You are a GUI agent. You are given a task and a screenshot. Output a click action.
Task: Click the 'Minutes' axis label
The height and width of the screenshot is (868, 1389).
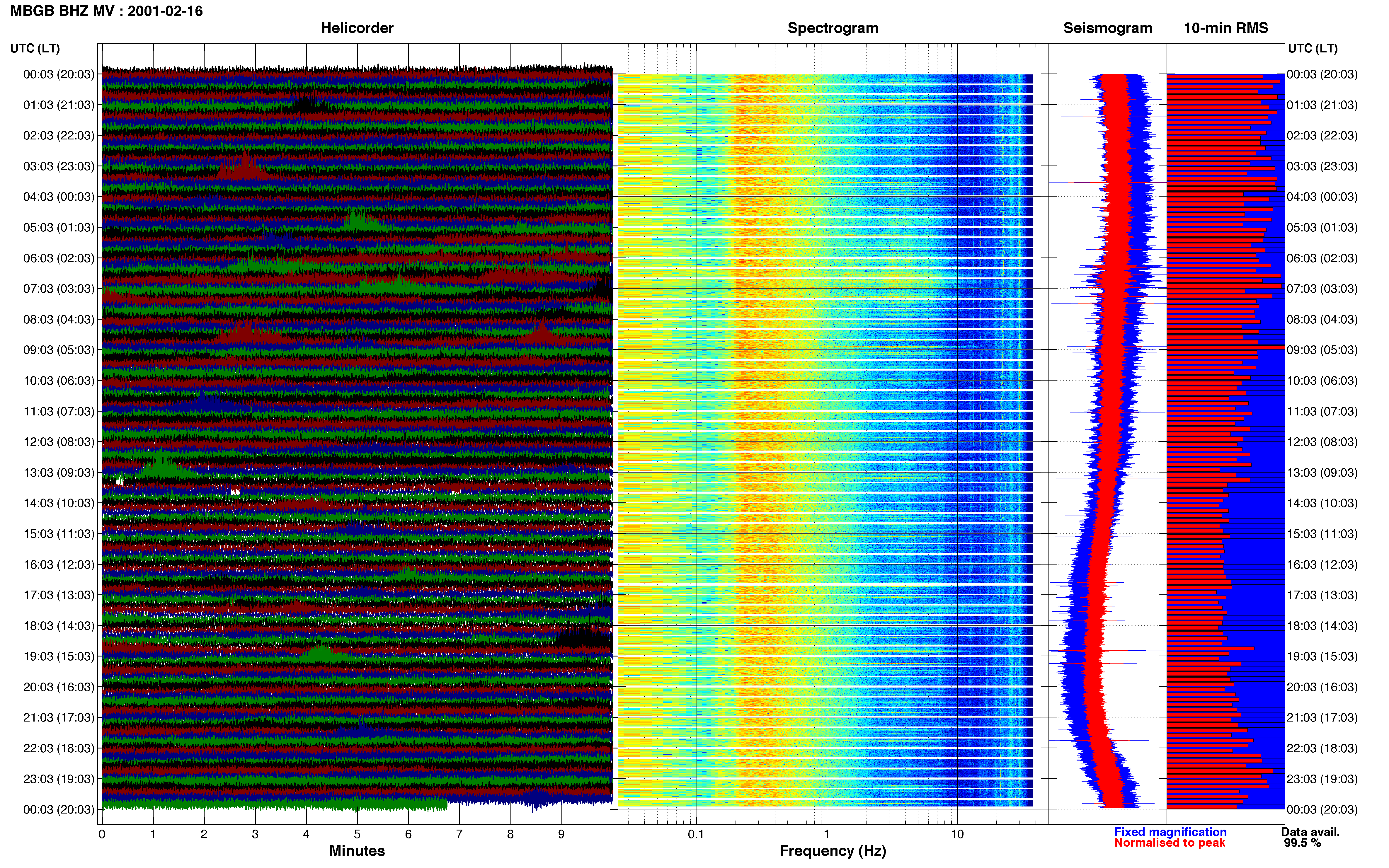[357, 851]
